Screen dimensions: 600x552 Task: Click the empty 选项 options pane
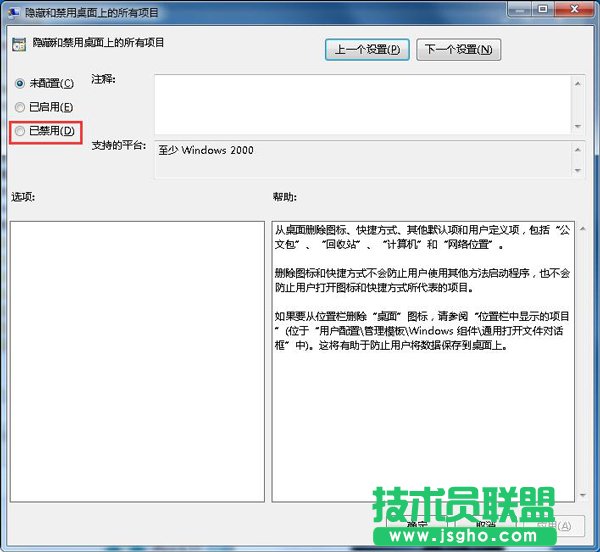tap(137, 361)
